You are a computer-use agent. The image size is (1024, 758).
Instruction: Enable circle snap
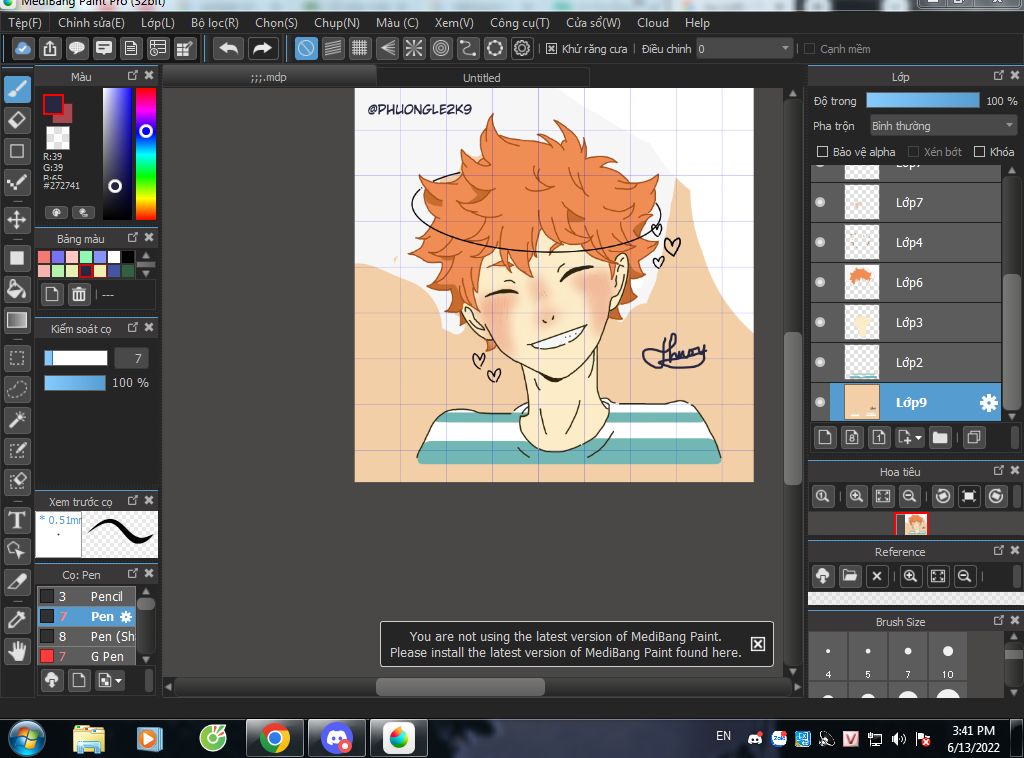coord(441,48)
